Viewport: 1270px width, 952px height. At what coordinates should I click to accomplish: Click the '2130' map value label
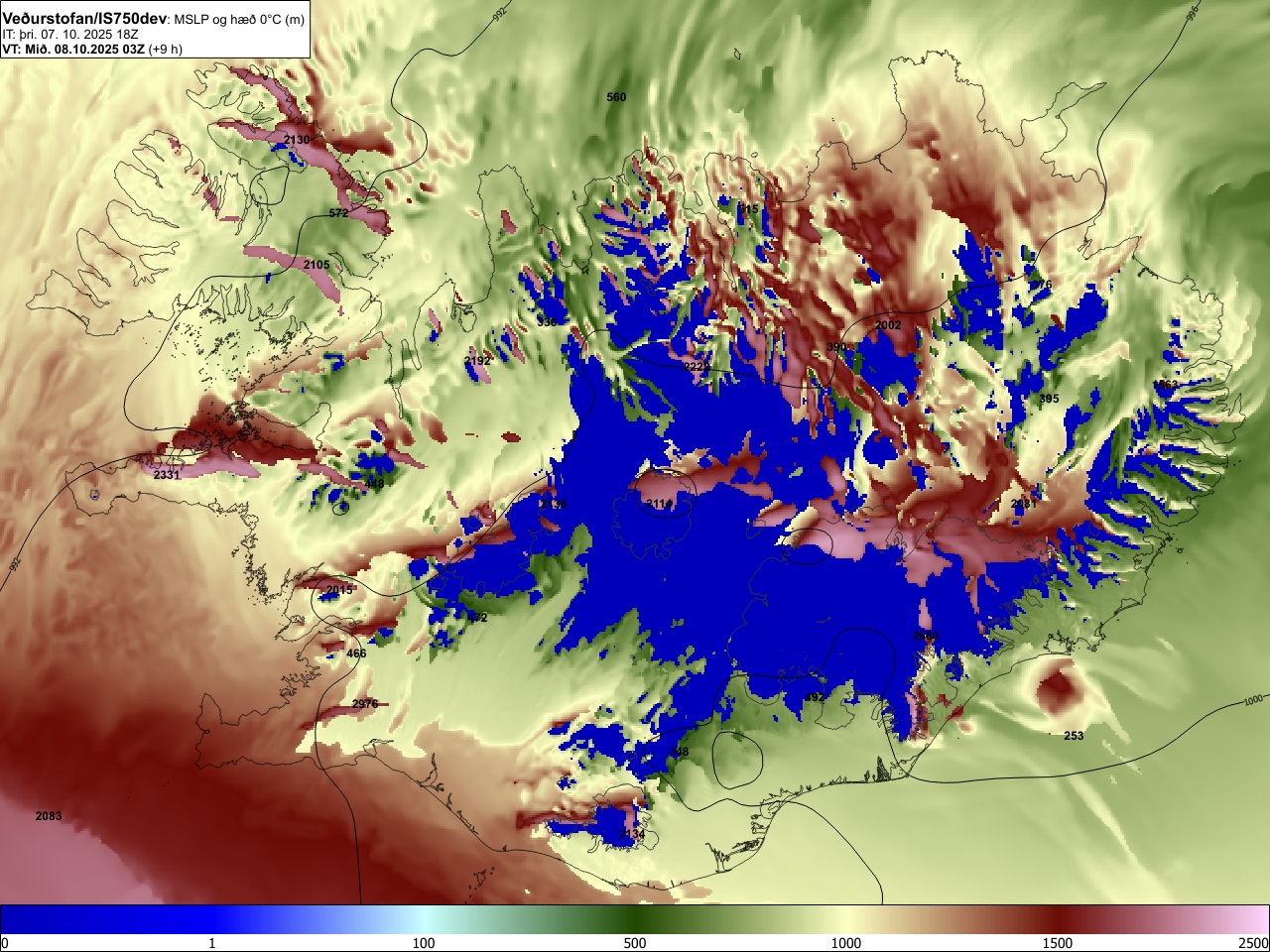(297, 140)
